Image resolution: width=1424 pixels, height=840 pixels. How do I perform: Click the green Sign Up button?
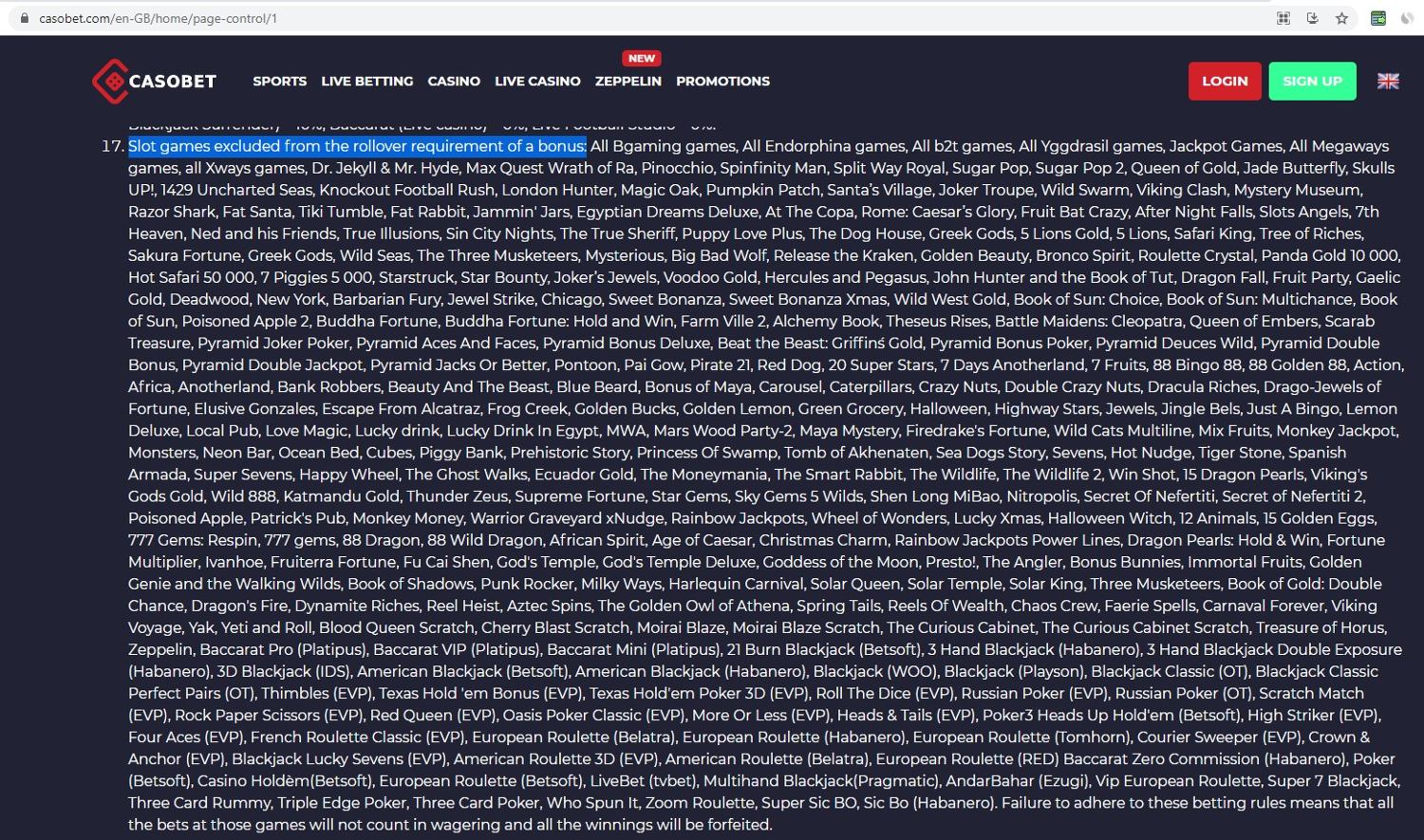click(1312, 82)
